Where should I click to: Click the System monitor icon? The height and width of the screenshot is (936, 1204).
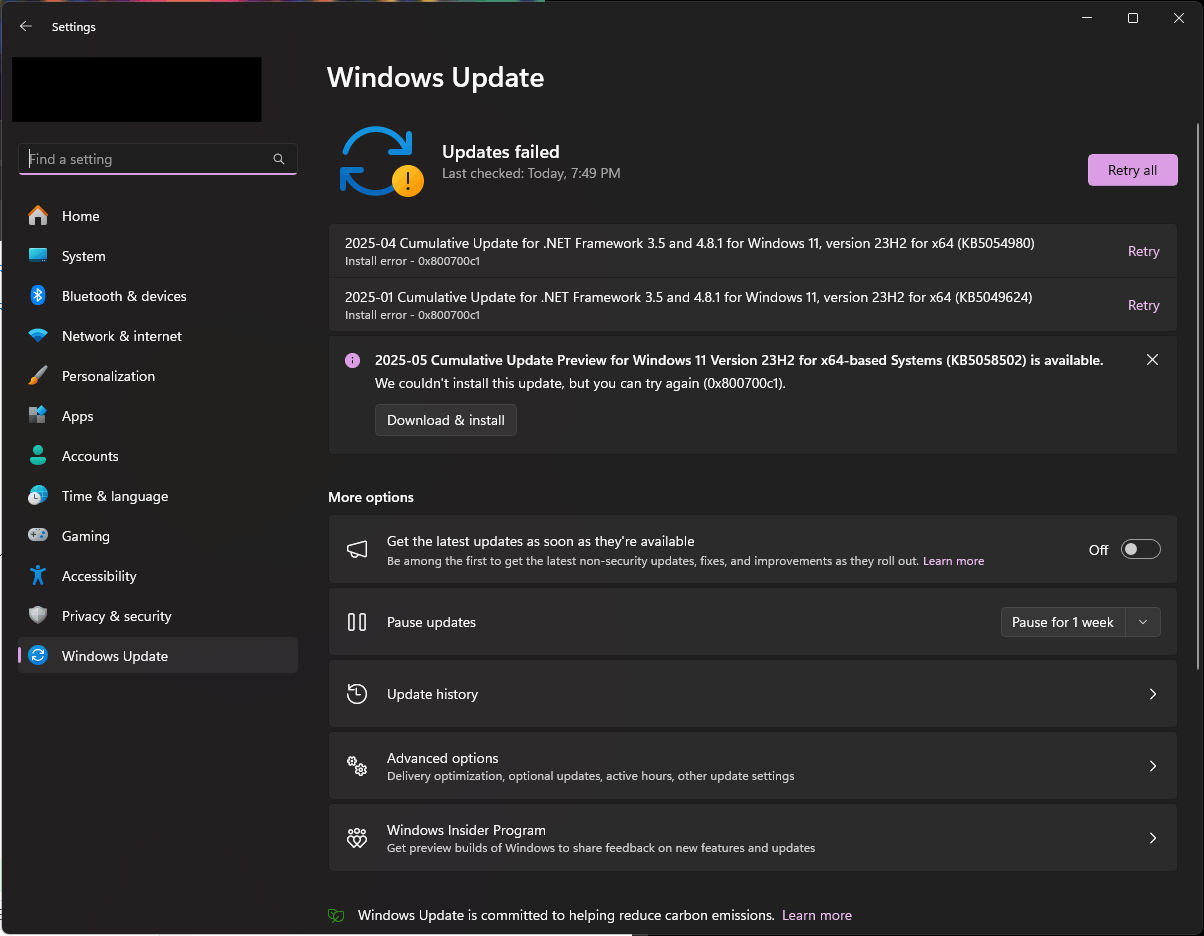(38, 256)
